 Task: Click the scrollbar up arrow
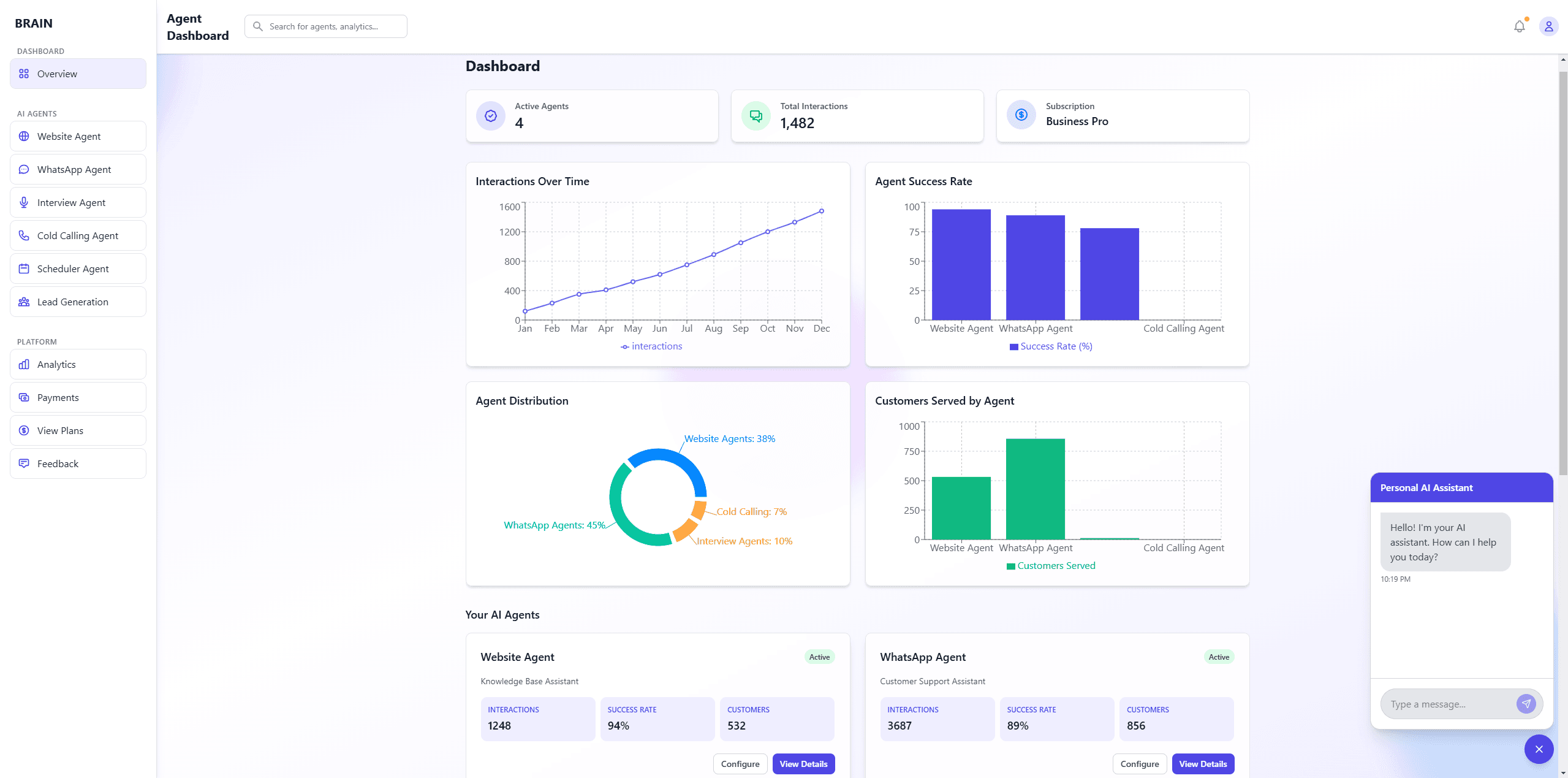[1563, 59]
